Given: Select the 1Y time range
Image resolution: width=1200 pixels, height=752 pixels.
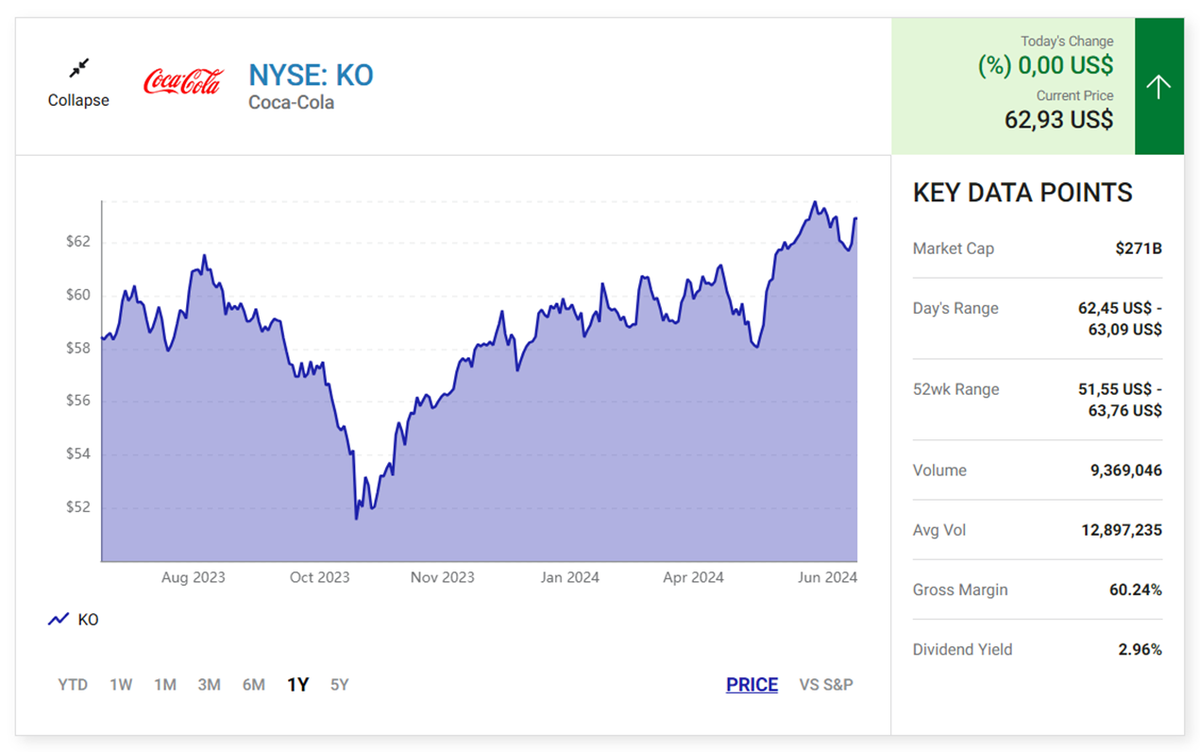Looking at the screenshot, I should pyautogui.click(x=298, y=685).
